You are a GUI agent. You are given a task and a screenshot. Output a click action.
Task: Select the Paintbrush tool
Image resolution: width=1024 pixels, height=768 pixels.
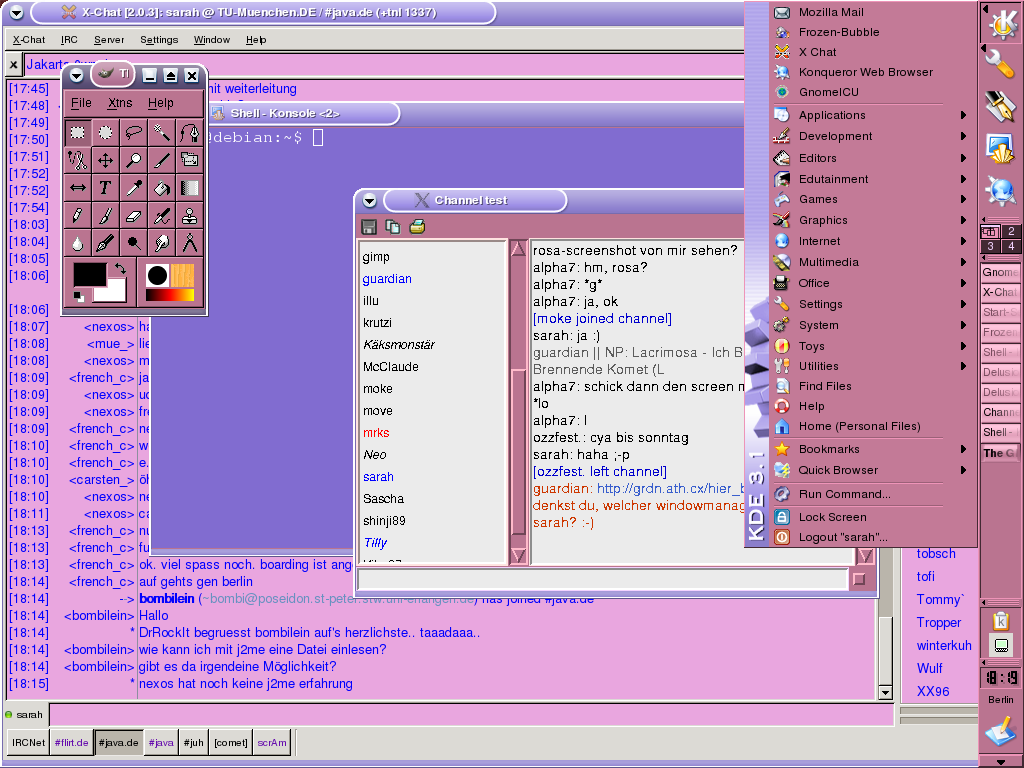[x=106, y=216]
